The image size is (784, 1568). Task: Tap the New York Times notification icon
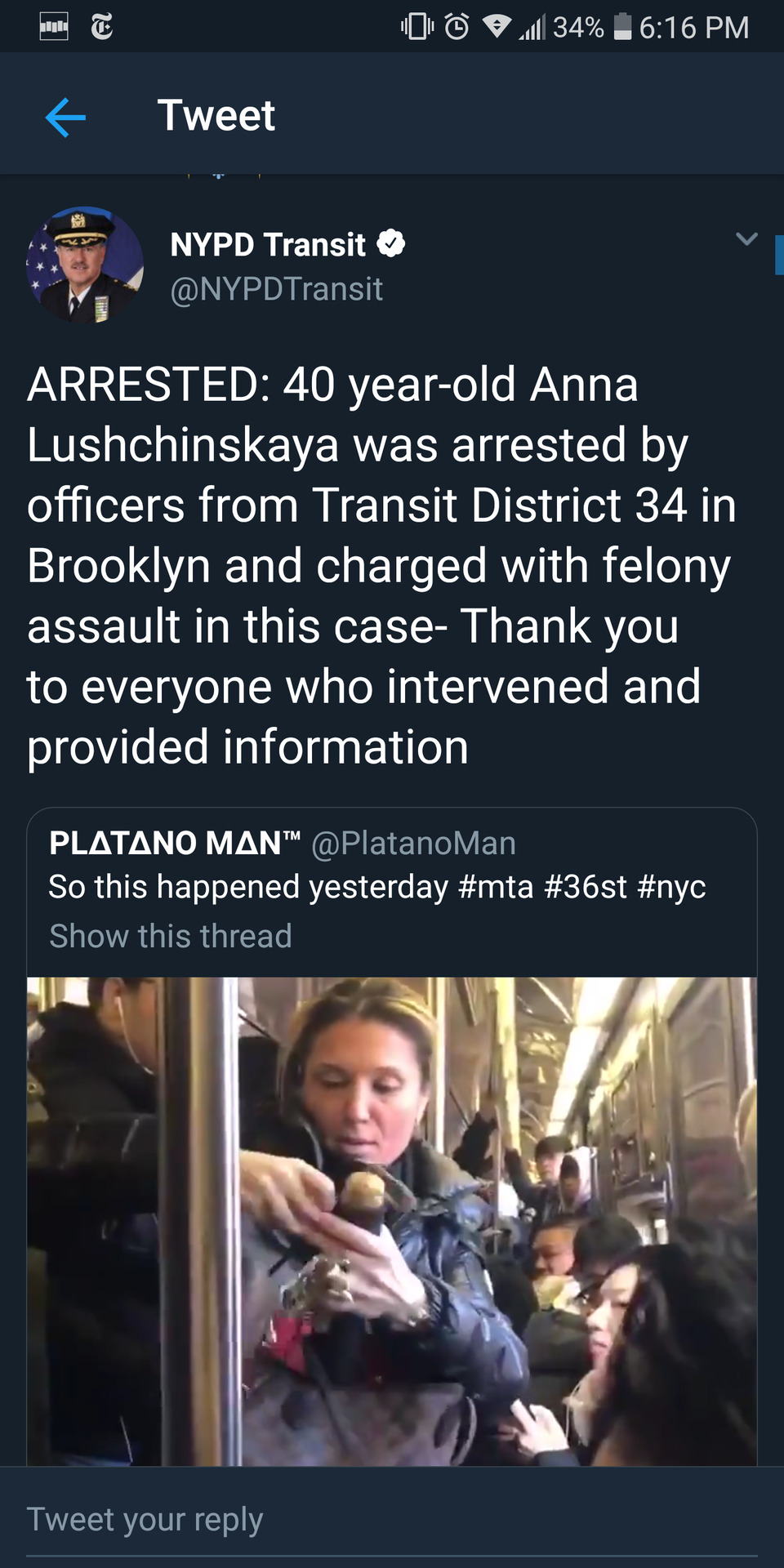click(102, 27)
